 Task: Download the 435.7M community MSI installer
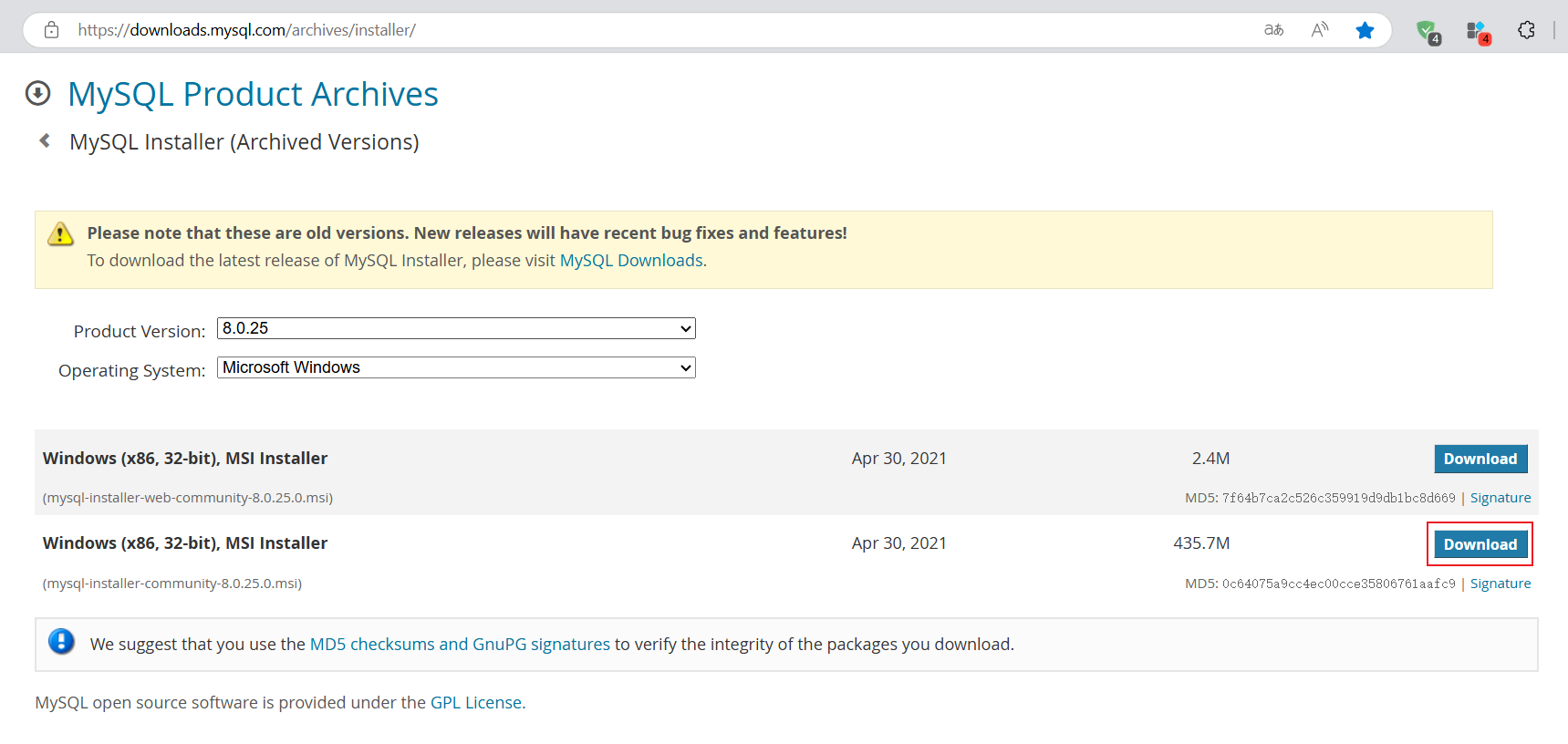tap(1480, 544)
